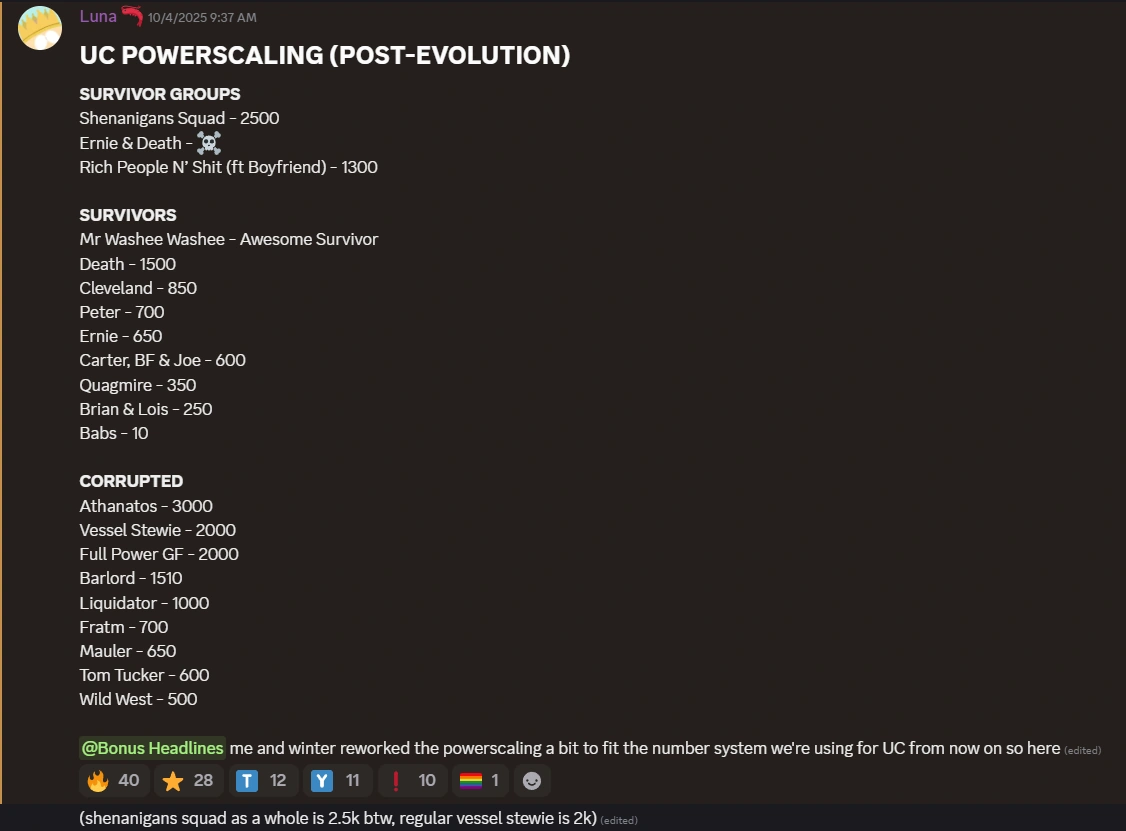Click the SURVIVOR GROUPS heading

pyautogui.click(x=160, y=94)
